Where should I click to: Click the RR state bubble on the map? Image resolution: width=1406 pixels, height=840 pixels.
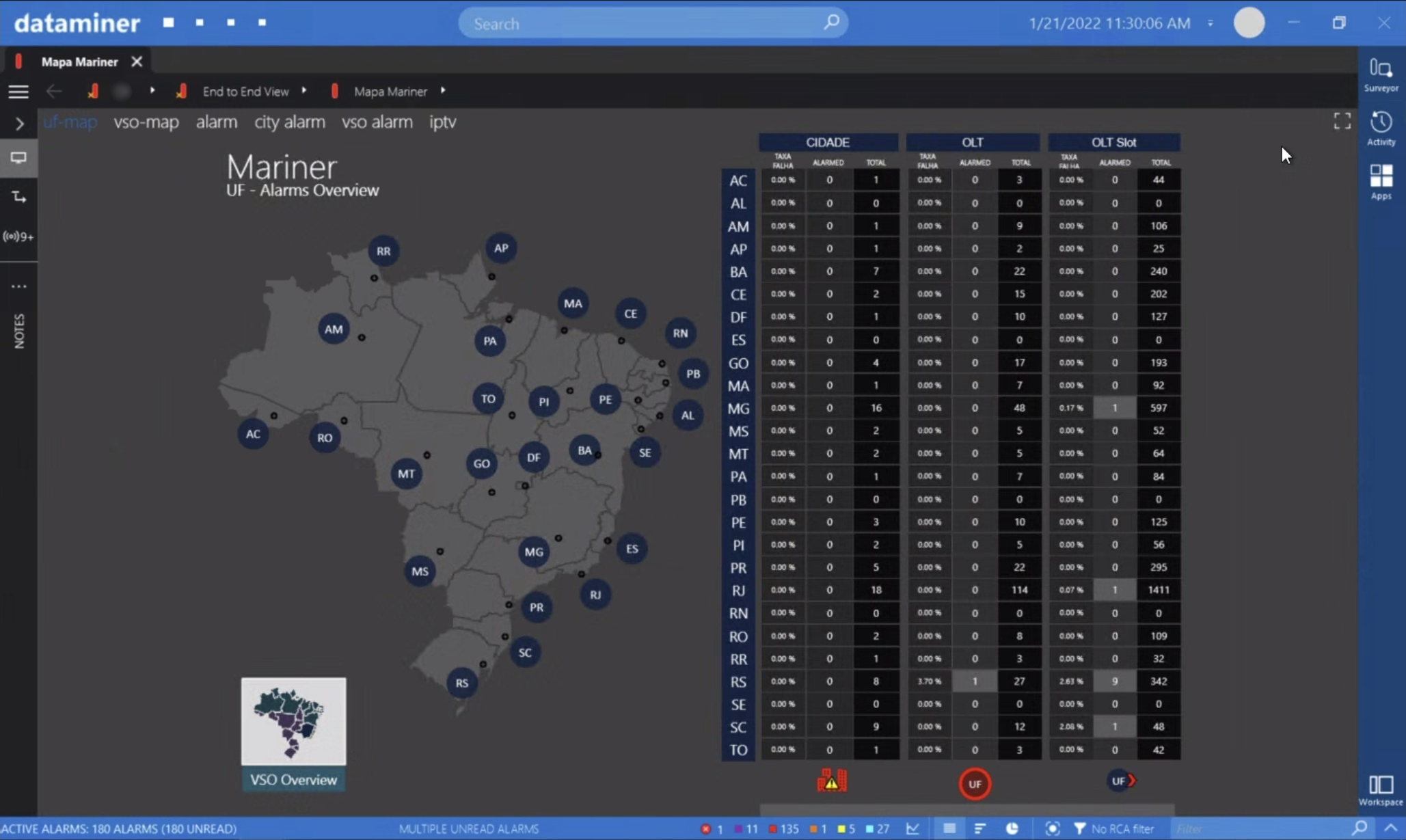pyautogui.click(x=383, y=251)
